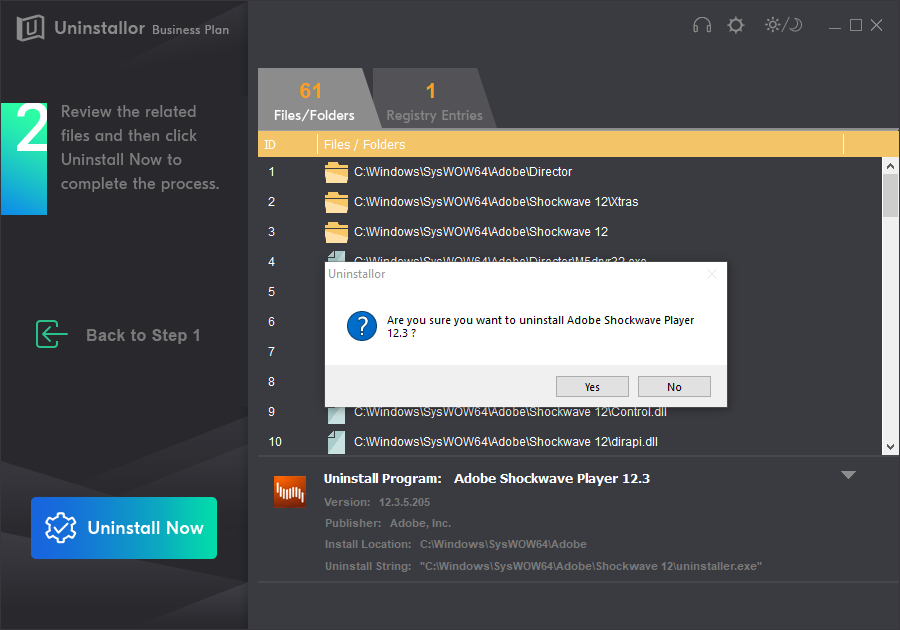Viewport: 900px width, 630px height.
Task: Select Shockwave 12\Control.dll path
Action: pyautogui.click(x=510, y=413)
